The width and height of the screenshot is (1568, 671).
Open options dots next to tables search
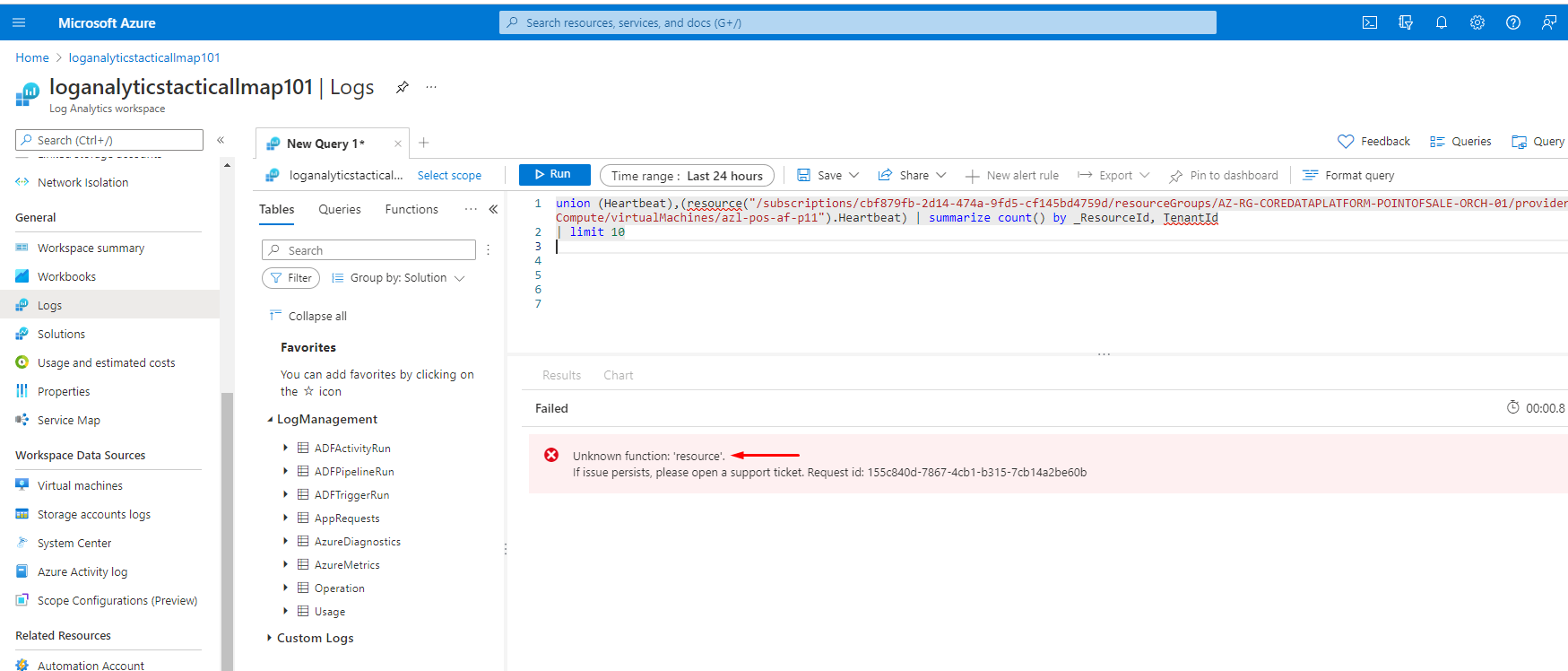pyautogui.click(x=488, y=250)
